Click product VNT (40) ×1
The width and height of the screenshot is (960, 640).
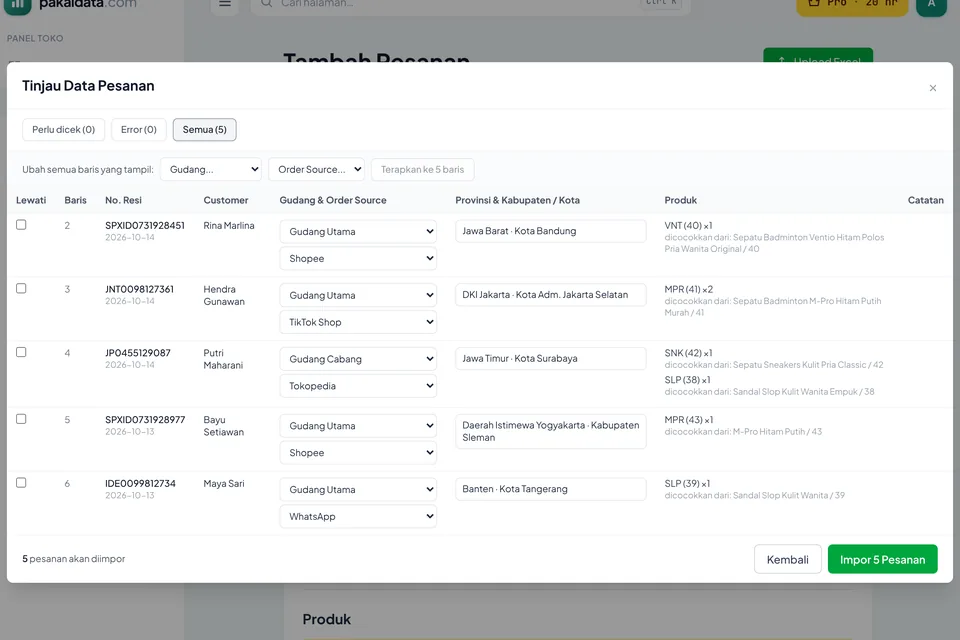(688, 225)
